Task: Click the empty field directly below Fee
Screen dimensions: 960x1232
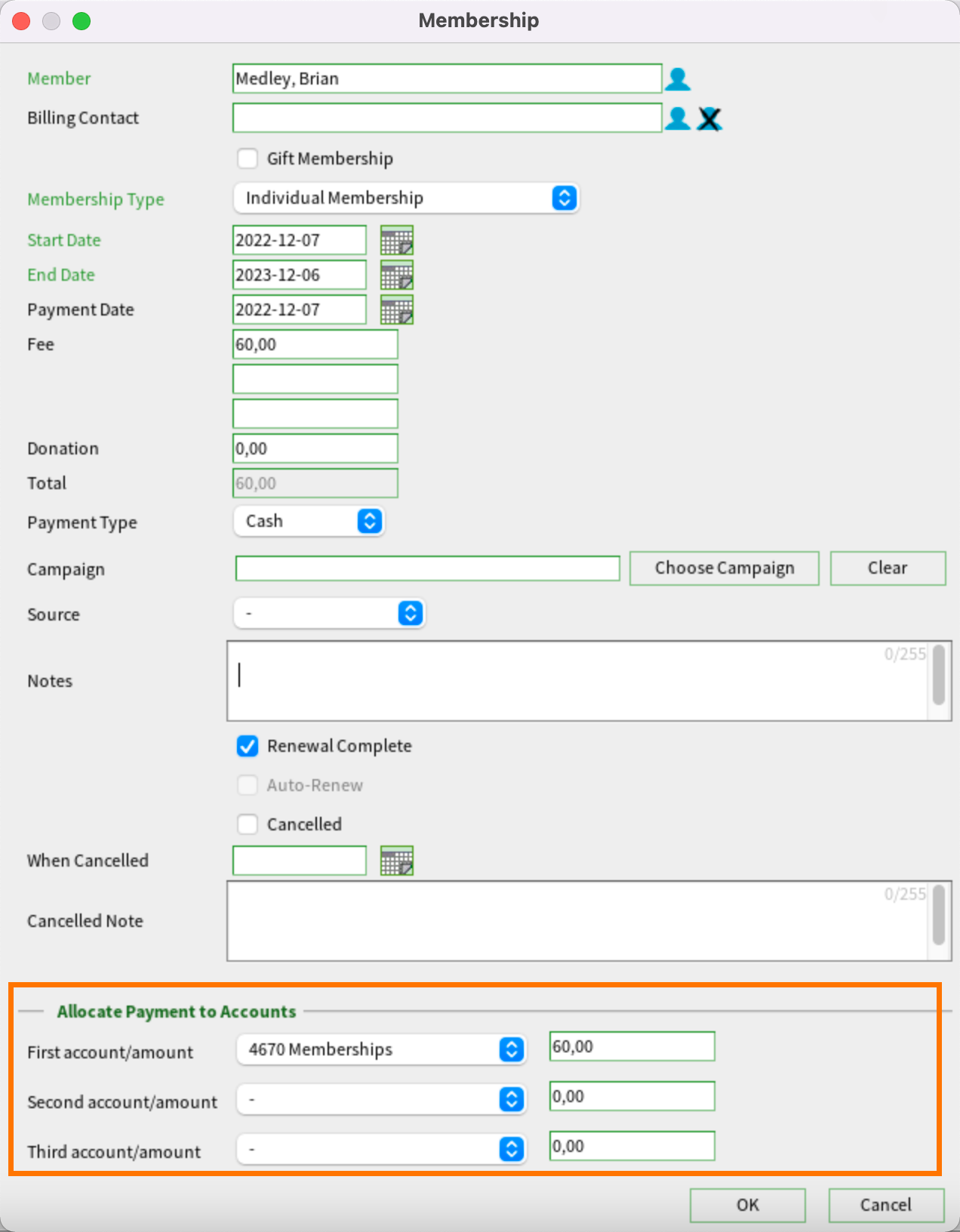Action: [315, 379]
